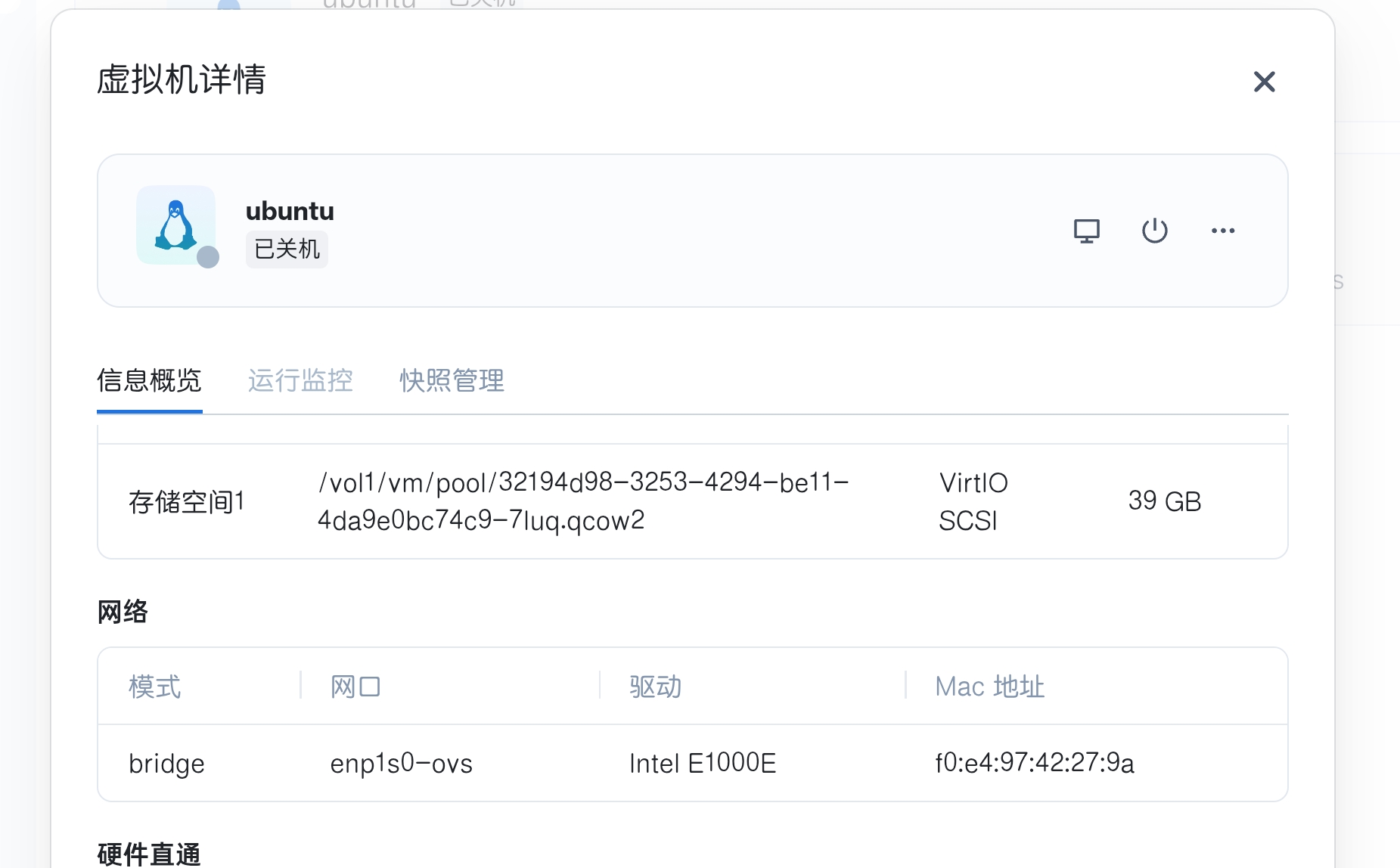Click the Mac 地址 column header
This screenshot has width=1400, height=868.
[x=989, y=687]
